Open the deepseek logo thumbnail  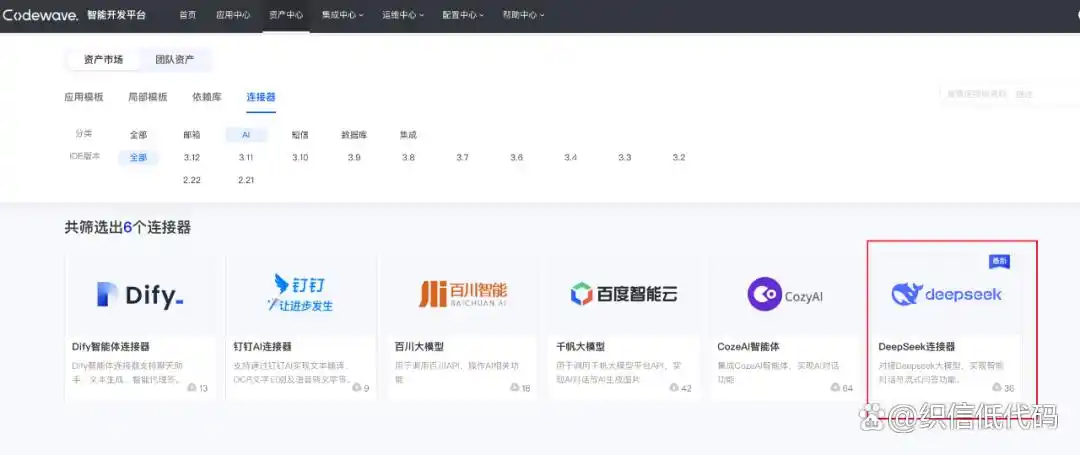click(x=946, y=295)
